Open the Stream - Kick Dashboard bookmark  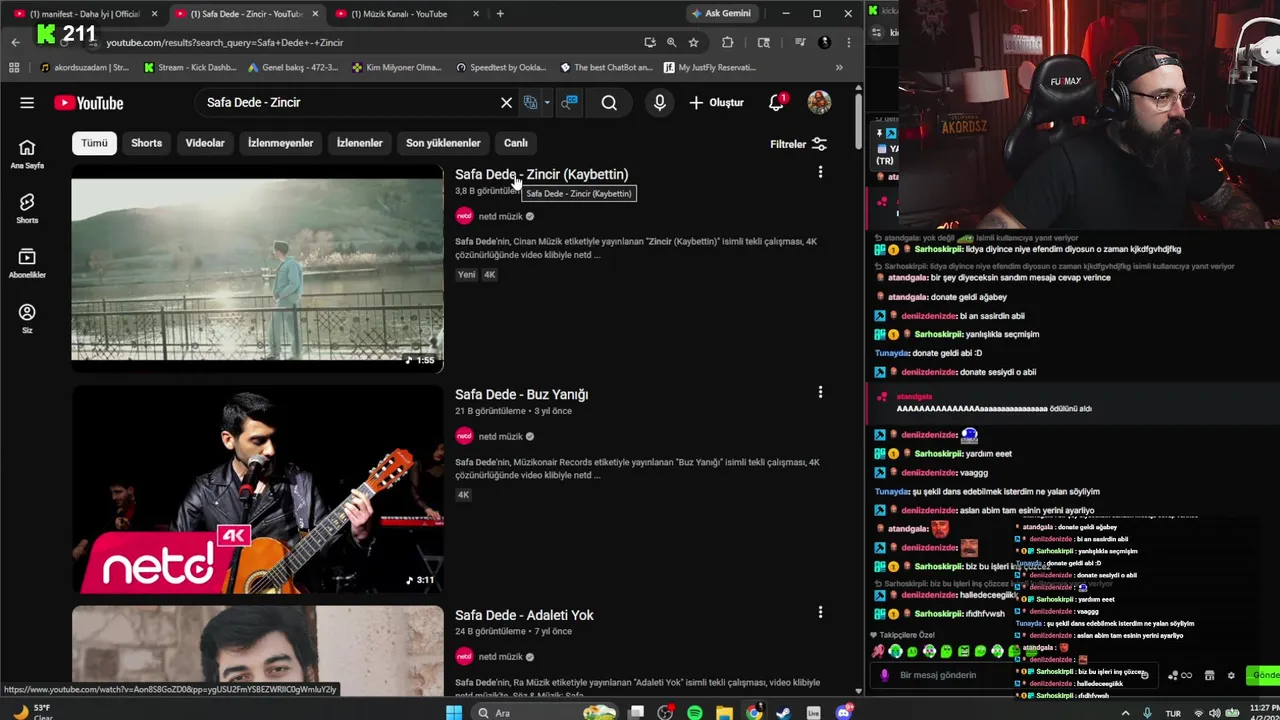click(190, 68)
